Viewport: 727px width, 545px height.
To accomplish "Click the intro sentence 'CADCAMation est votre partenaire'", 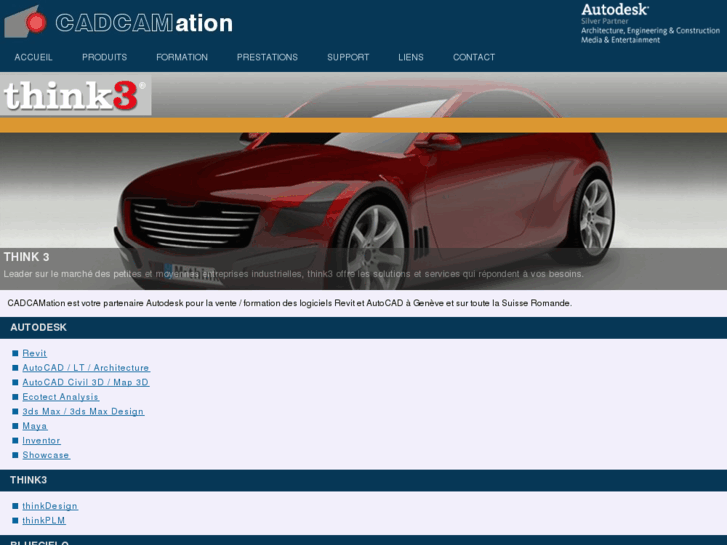I will tap(289, 303).
